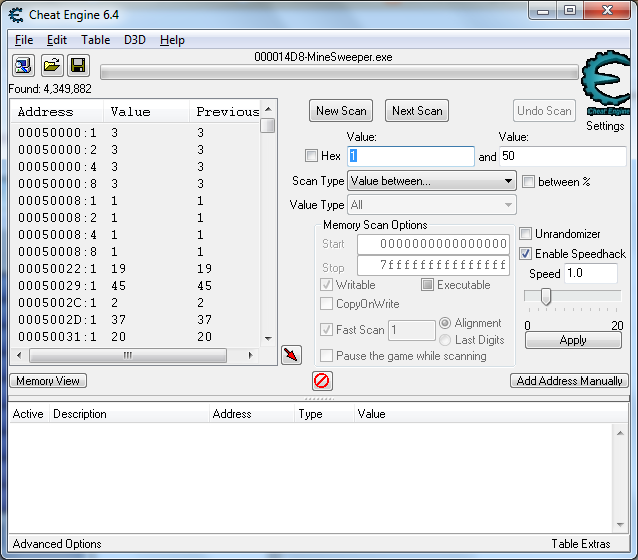
Task: Select result row 00050031:1
Action: tap(135, 337)
